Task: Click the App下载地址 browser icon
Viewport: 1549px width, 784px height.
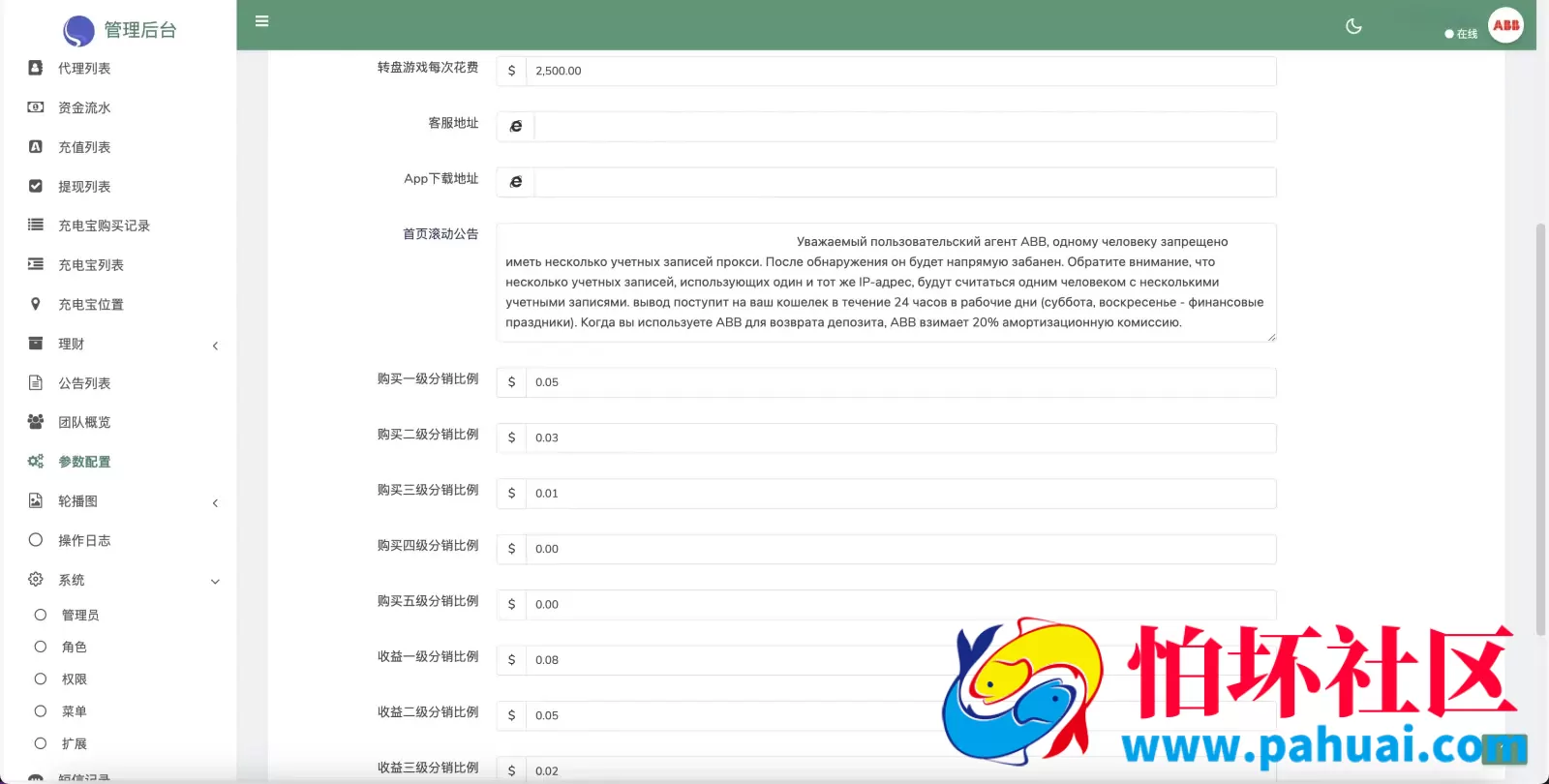Action: point(516,182)
